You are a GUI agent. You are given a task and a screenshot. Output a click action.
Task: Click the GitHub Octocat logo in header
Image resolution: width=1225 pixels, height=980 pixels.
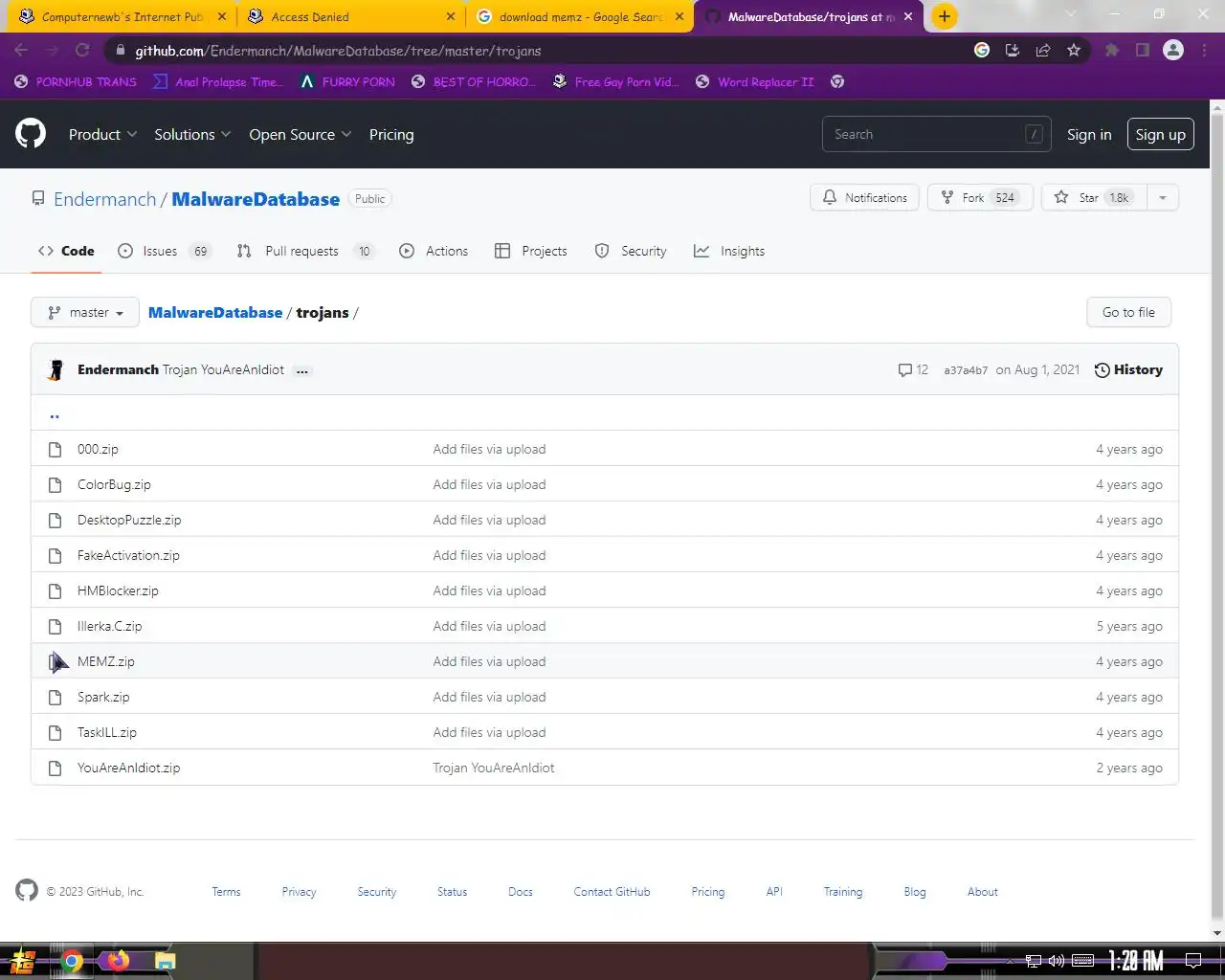(31, 133)
